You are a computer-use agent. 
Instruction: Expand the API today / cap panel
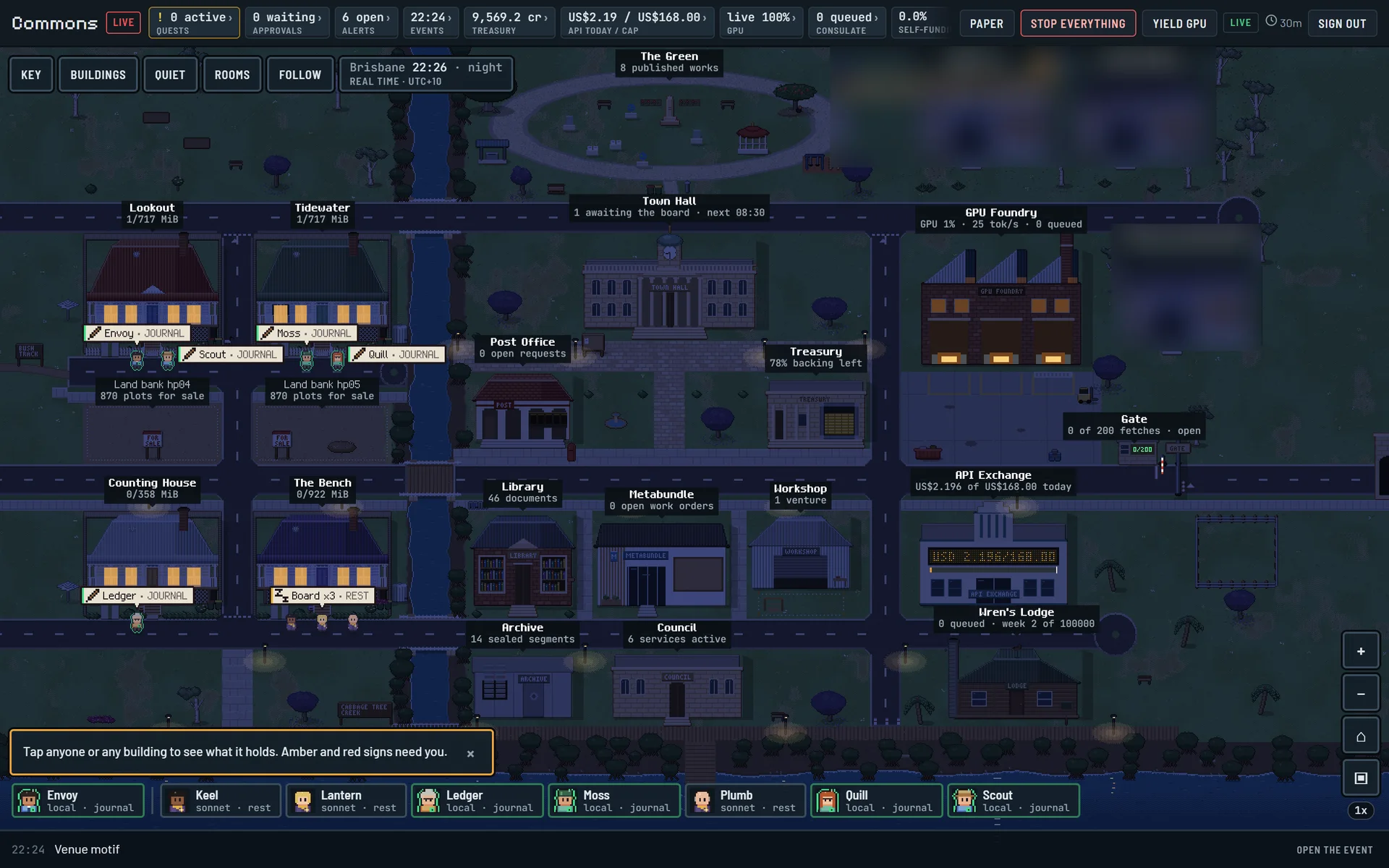[x=637, y=22]
